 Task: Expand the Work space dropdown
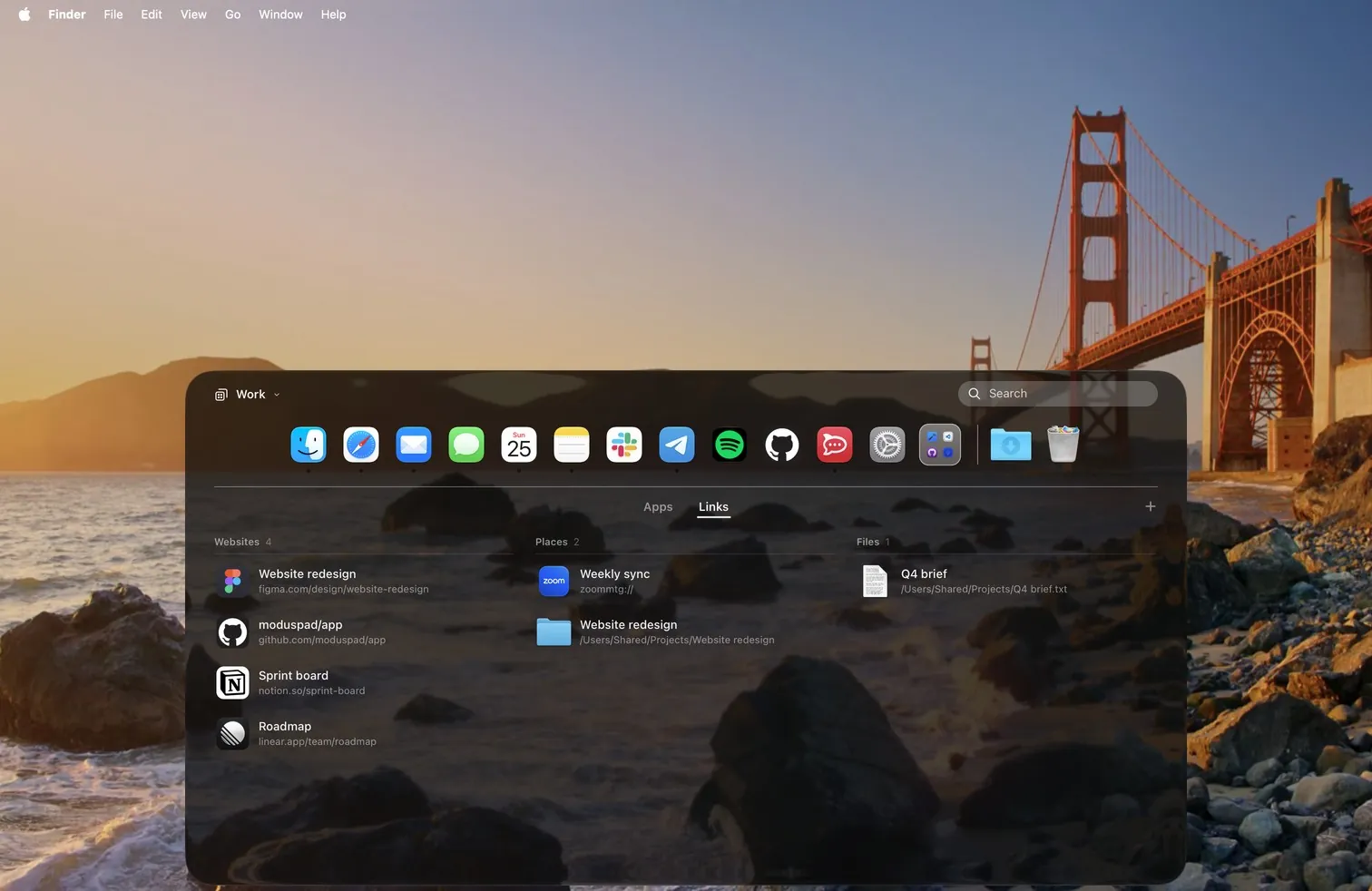tap(248, 394)
